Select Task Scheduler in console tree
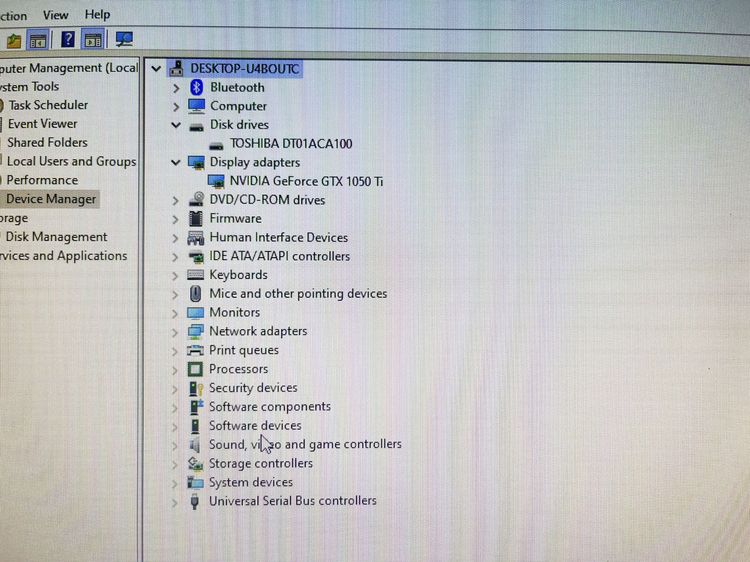Screen dimensions: 750x562 (x=48, y=105)
